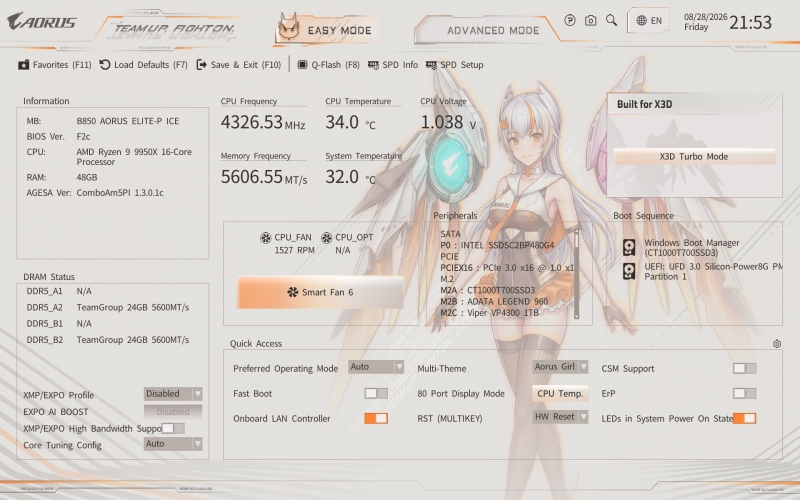Click the DDR5_B1 N/A row
The height and width of the screenshot is (500, 800).
(59, 323)
